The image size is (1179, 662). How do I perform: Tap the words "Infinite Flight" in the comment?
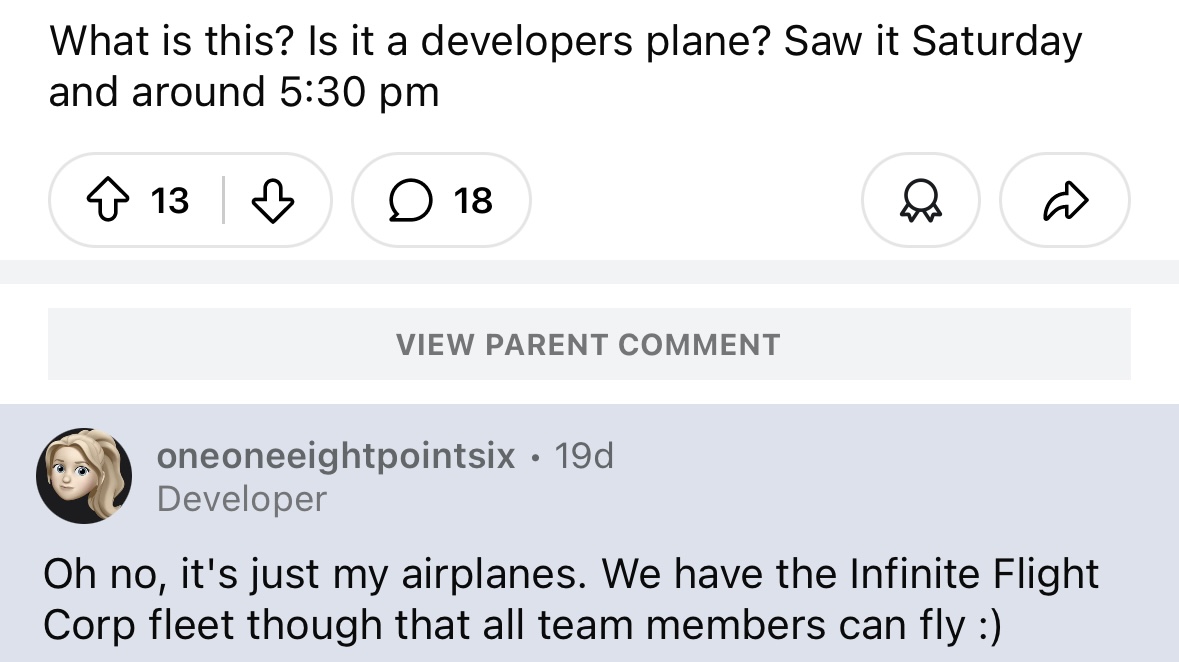973,575
